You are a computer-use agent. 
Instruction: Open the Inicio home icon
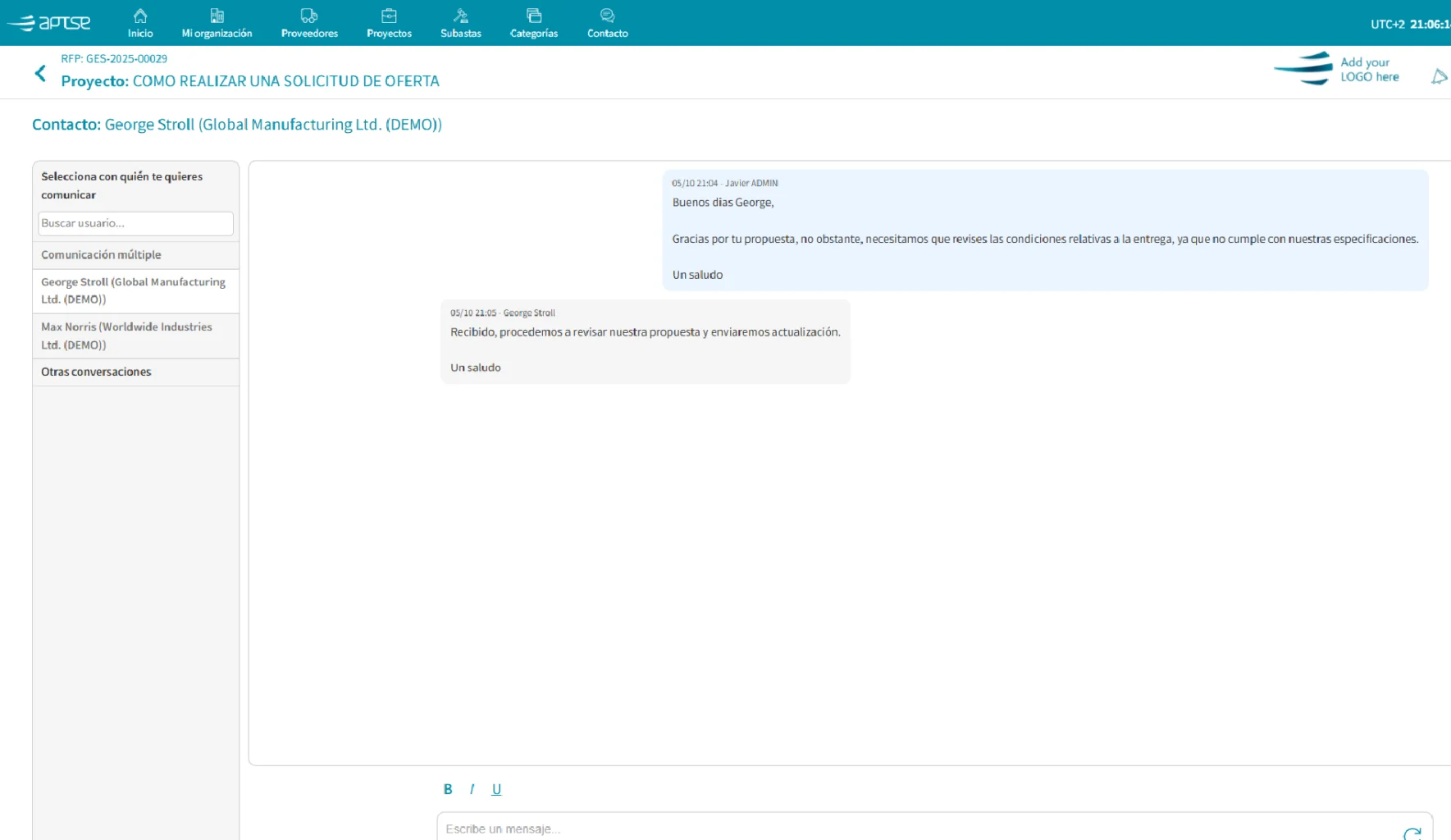[139, 15]
